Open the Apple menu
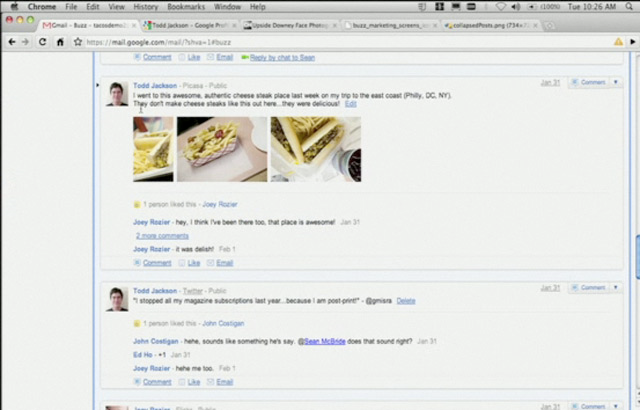640x410 pixels. 14,6
